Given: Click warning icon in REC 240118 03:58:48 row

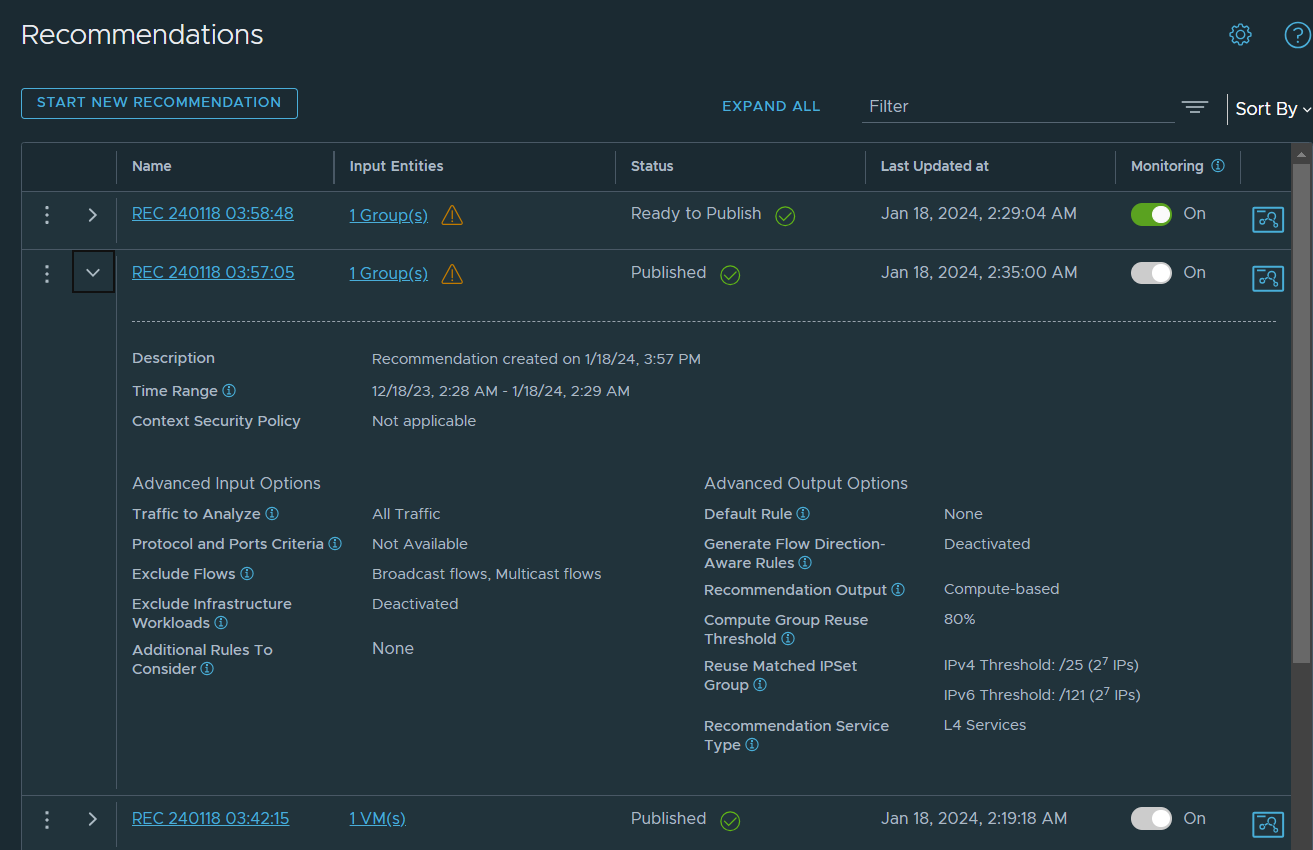Looking at the screenshot, I should (x=452, y=215).
